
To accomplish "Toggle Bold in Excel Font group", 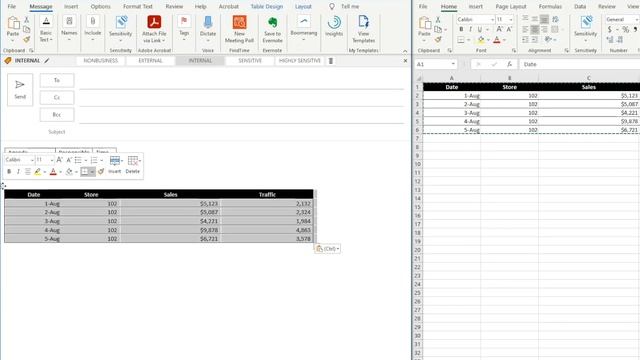I will [x=461, y=29].
